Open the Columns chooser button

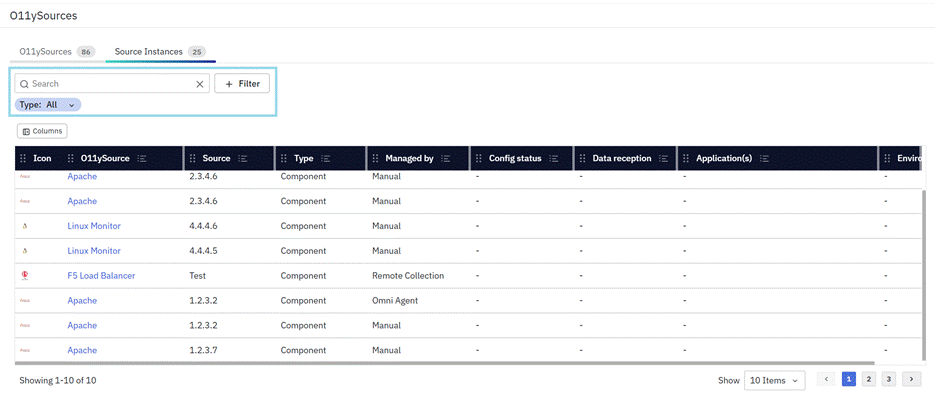(42, 131)
